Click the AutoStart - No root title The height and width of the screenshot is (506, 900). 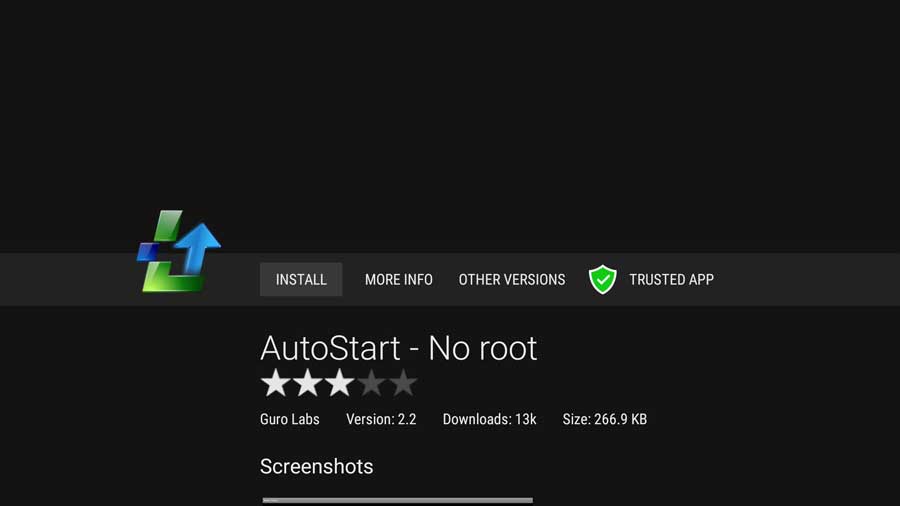(x=398, y=348)
